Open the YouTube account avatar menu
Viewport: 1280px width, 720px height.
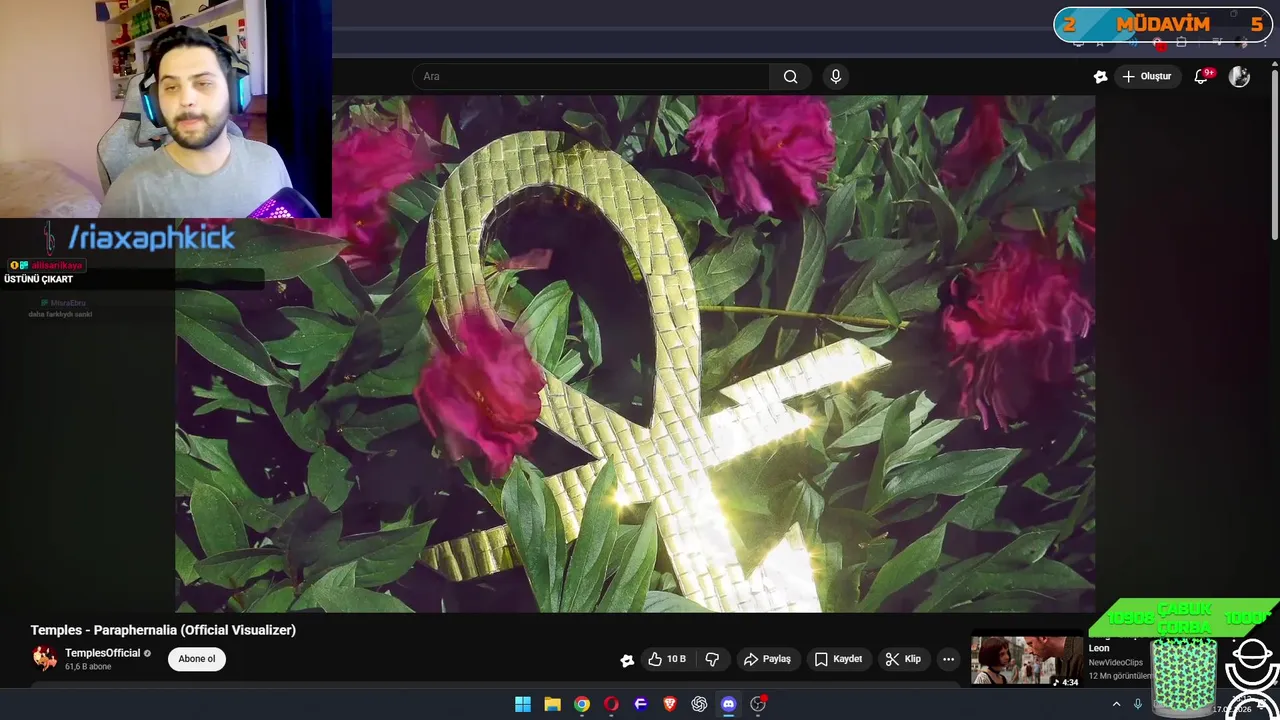1239,77
